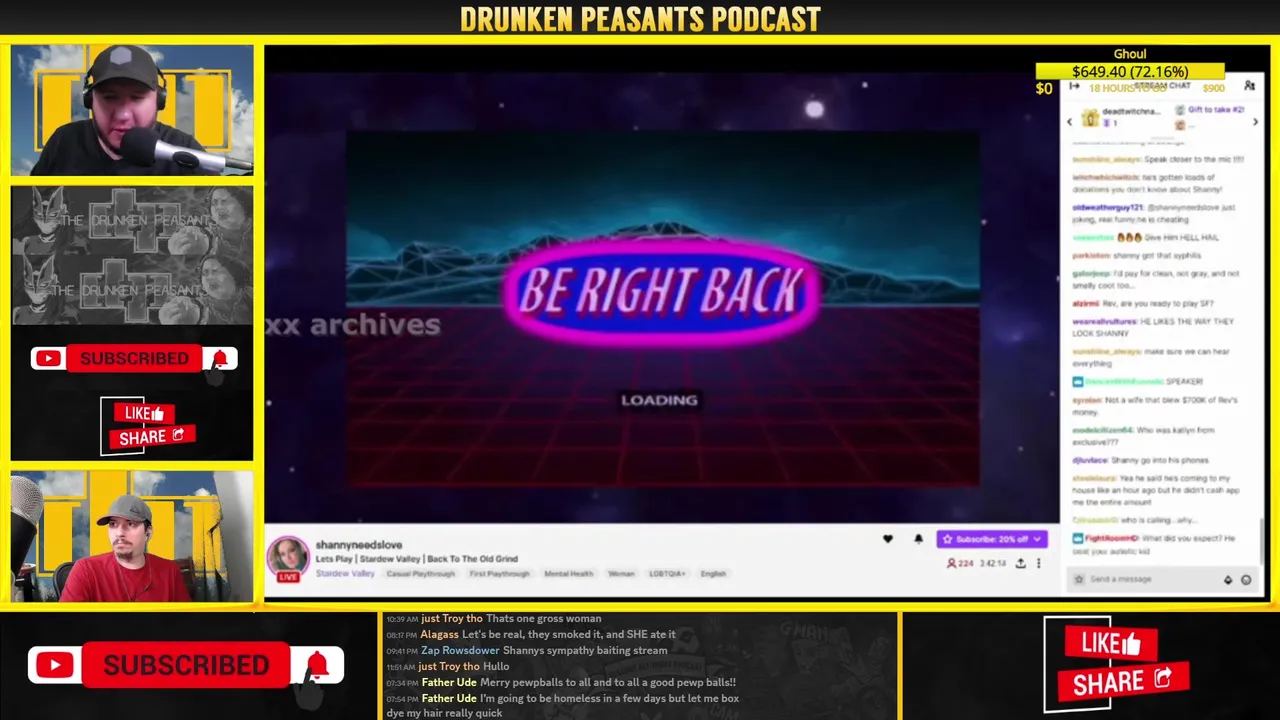Screen dimensions: 1280x720
Task: Click the bell on the small SUBSCRIBED banner
Action: click(x=220, y=358)
